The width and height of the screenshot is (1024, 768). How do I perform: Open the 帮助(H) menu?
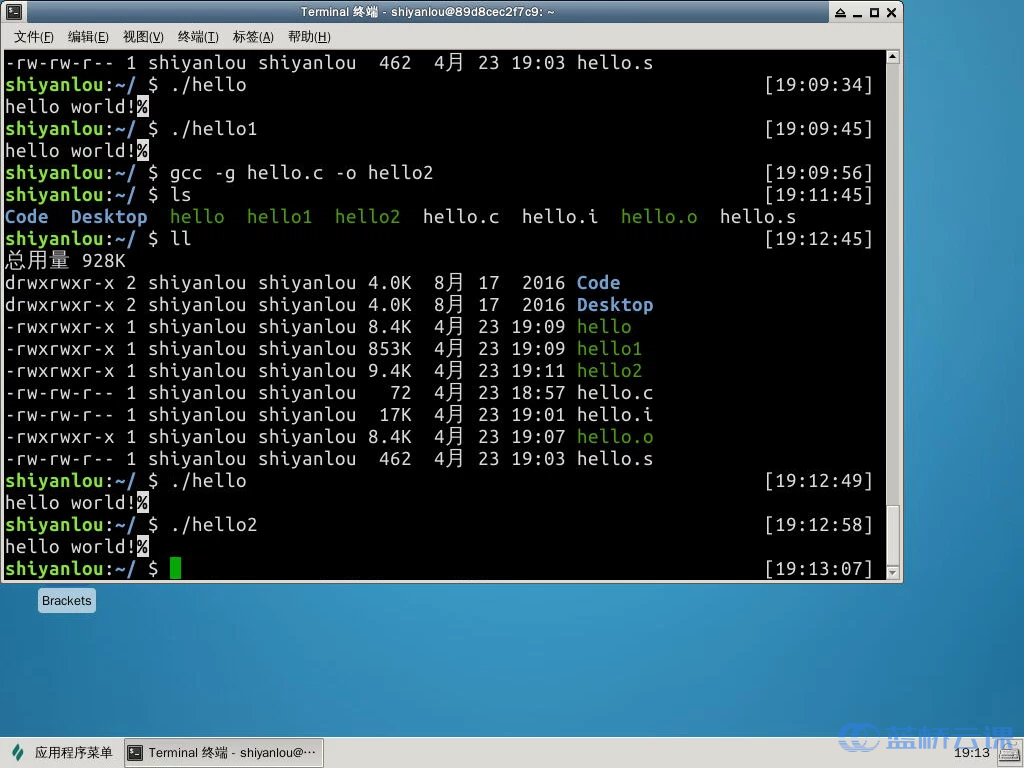coord(308,37)
